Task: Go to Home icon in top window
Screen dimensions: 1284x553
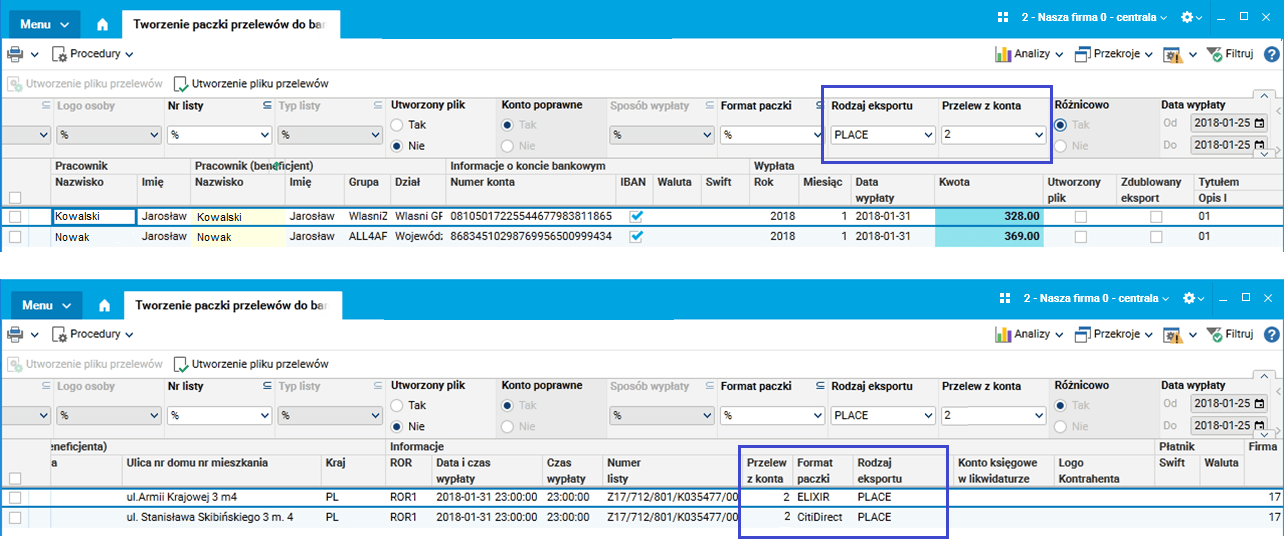Action: pos(102,23)
